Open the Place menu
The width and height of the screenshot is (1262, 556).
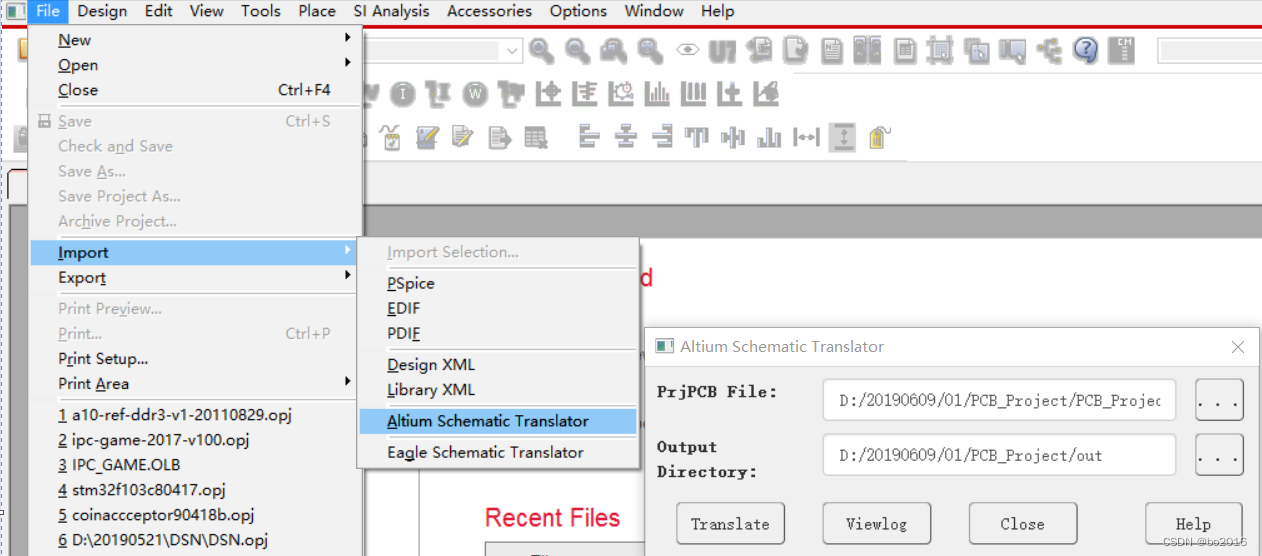tap(317, 11)
